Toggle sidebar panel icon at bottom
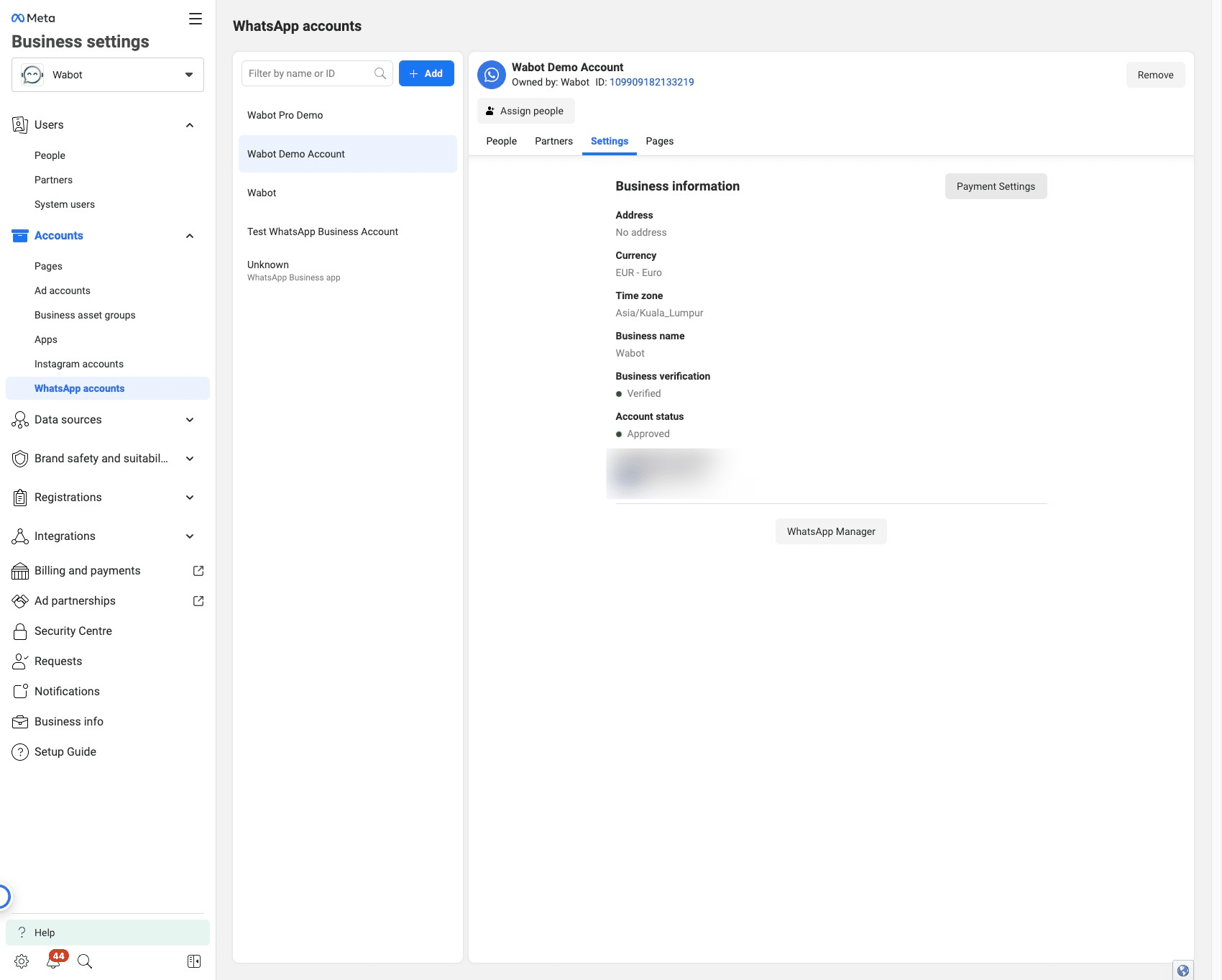 point(194,961)
